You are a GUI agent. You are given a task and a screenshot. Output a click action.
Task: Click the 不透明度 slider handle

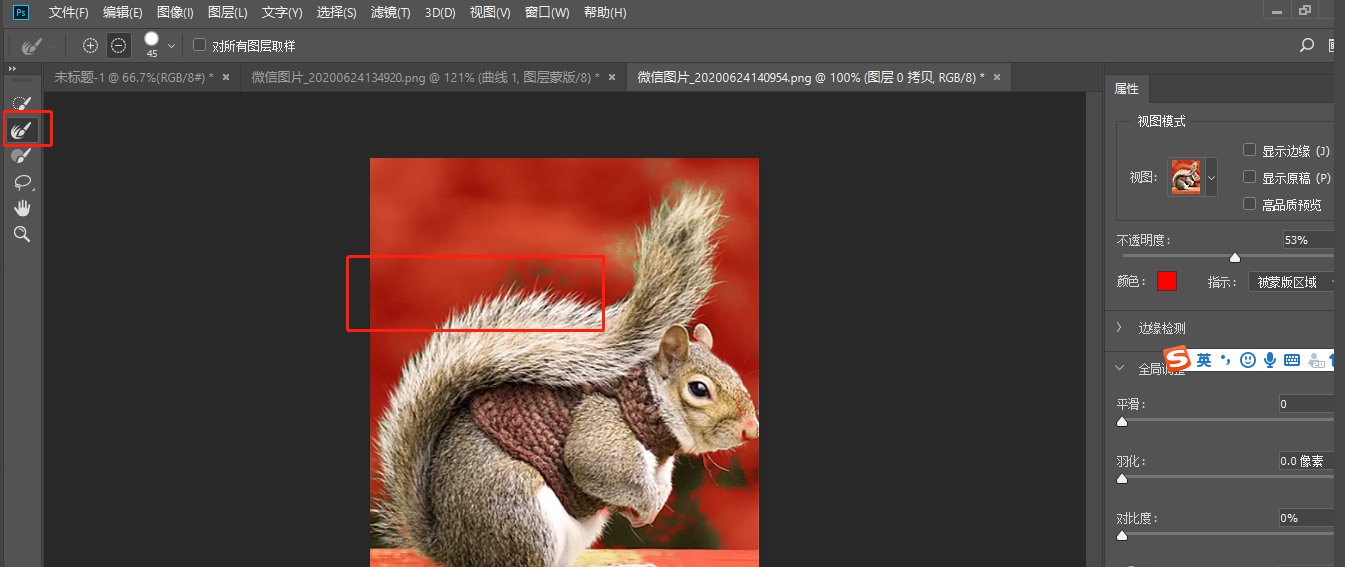click(x=1235, y=258)
